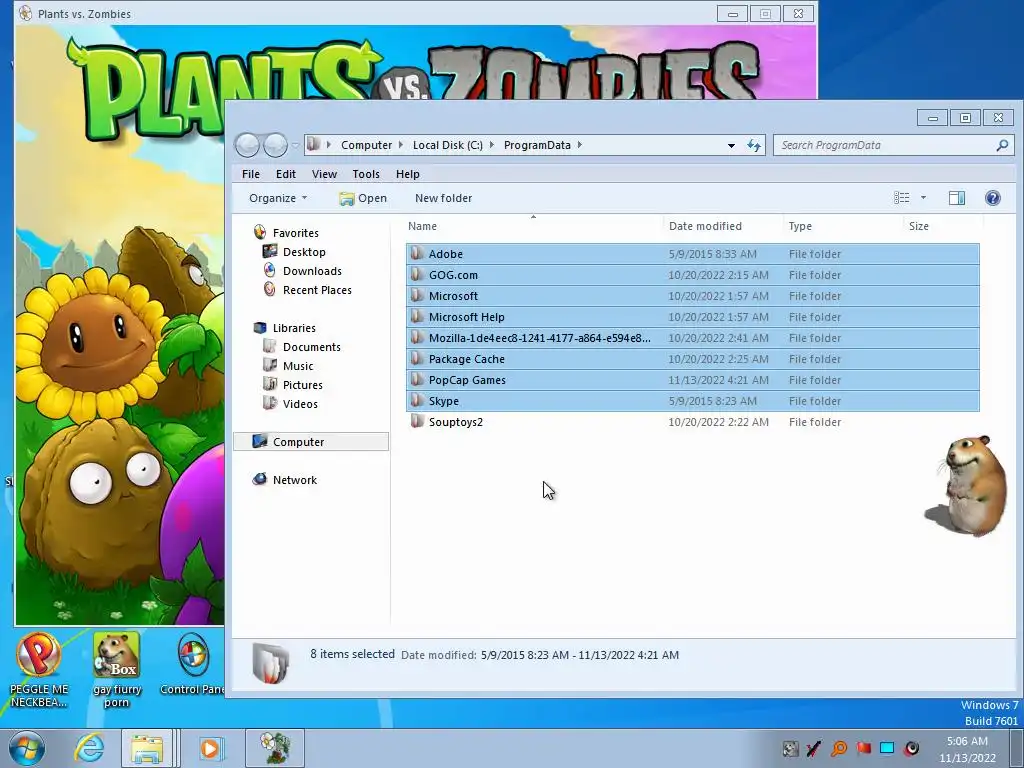Select the Package Cache folder name
Screen dimensions: 1024x768
coord(466,359)
